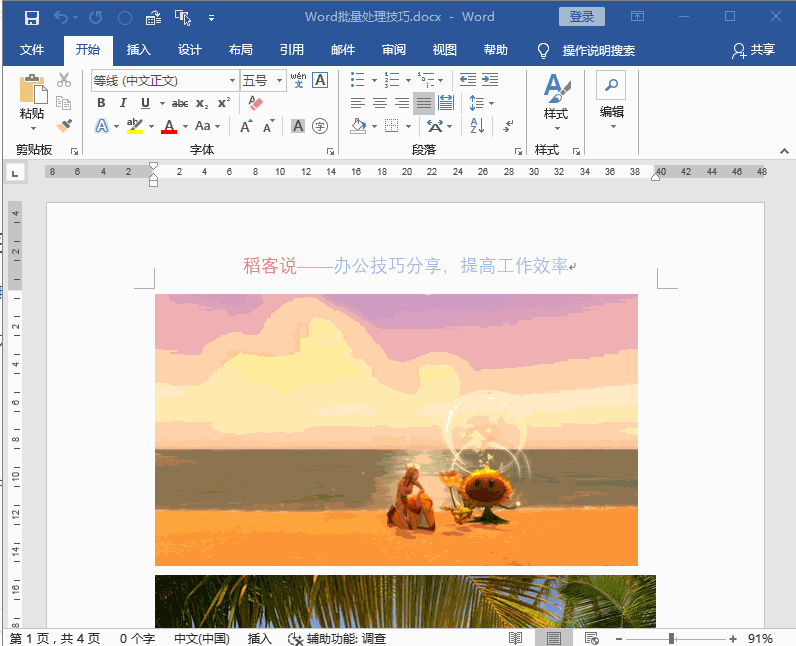Open the font name dropdown
Image resolution: width=796 pixels, height=646 pixels.
232,81
